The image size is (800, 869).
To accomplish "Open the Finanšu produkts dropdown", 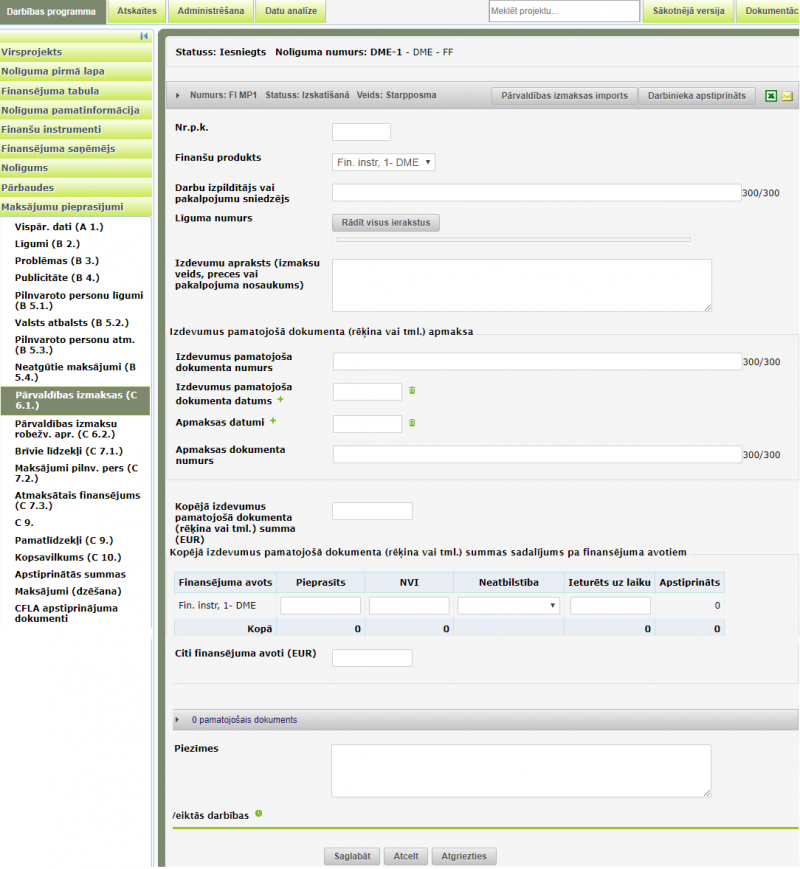I will point(384,162).
